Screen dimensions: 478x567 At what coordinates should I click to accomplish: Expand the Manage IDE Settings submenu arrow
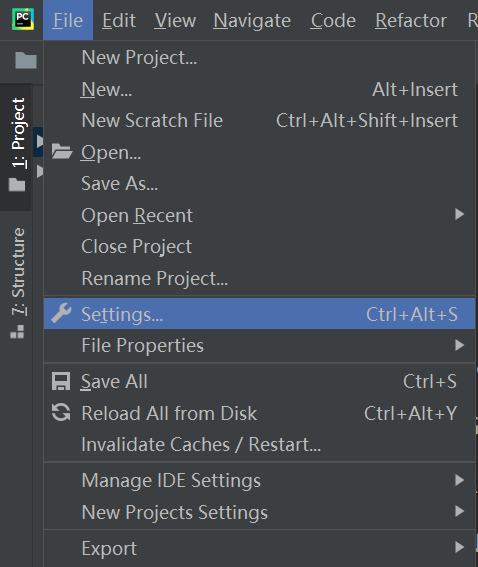click(x=459, y=480)
